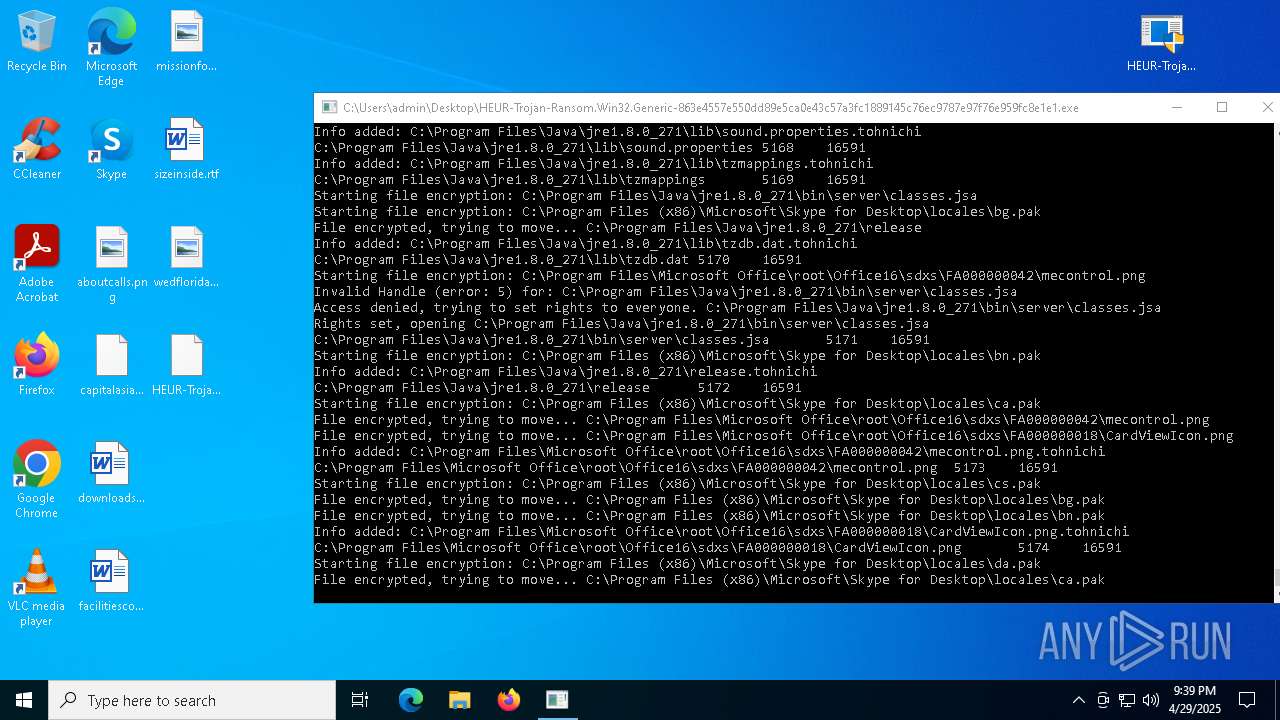Show hidden system tray icons
1280x720 pixels.
[x=1078, y=700]
